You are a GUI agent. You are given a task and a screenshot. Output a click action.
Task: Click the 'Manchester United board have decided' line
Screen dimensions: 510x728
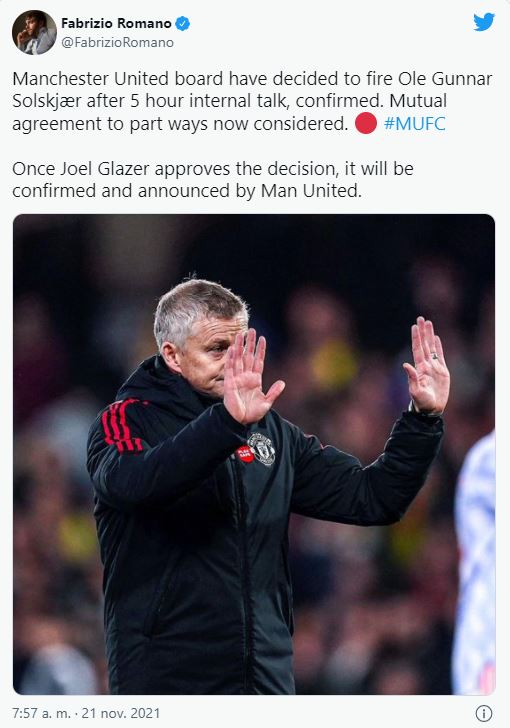(252, 79)
